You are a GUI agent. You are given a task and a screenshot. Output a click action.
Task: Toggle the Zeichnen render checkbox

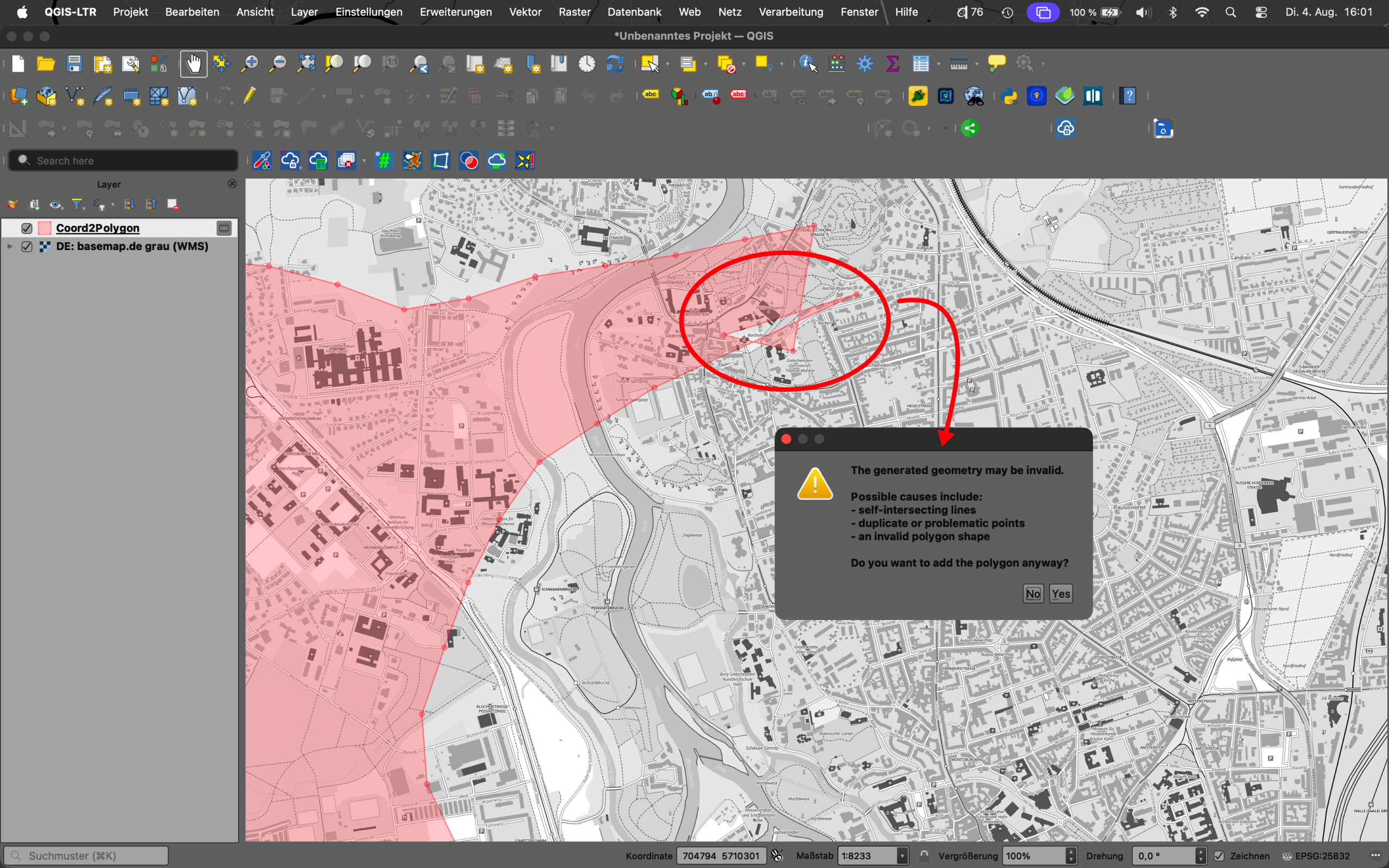click(1219, 856)
